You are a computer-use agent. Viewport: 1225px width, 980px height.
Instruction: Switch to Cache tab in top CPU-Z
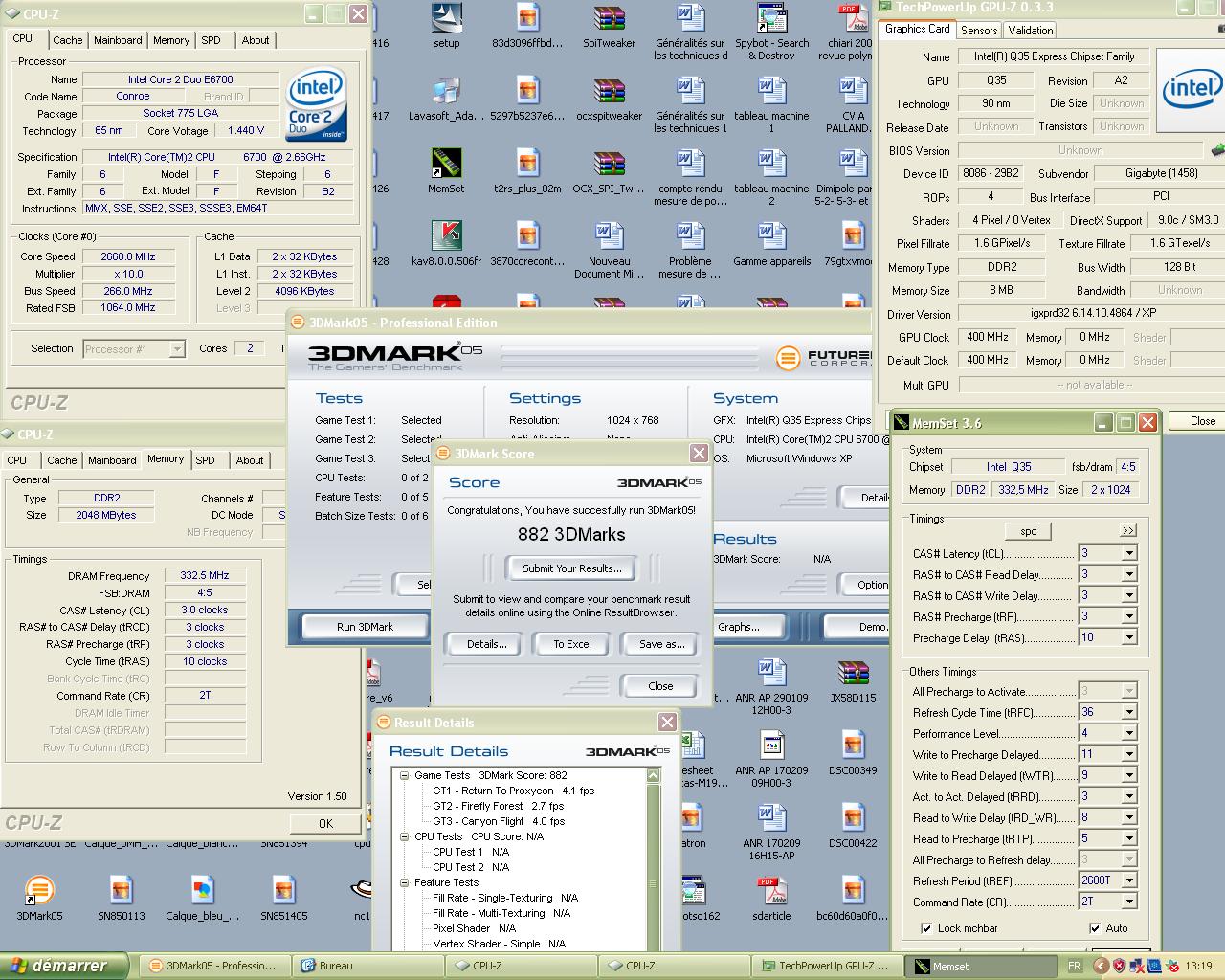pyautogui.click(x=67, y=40)
